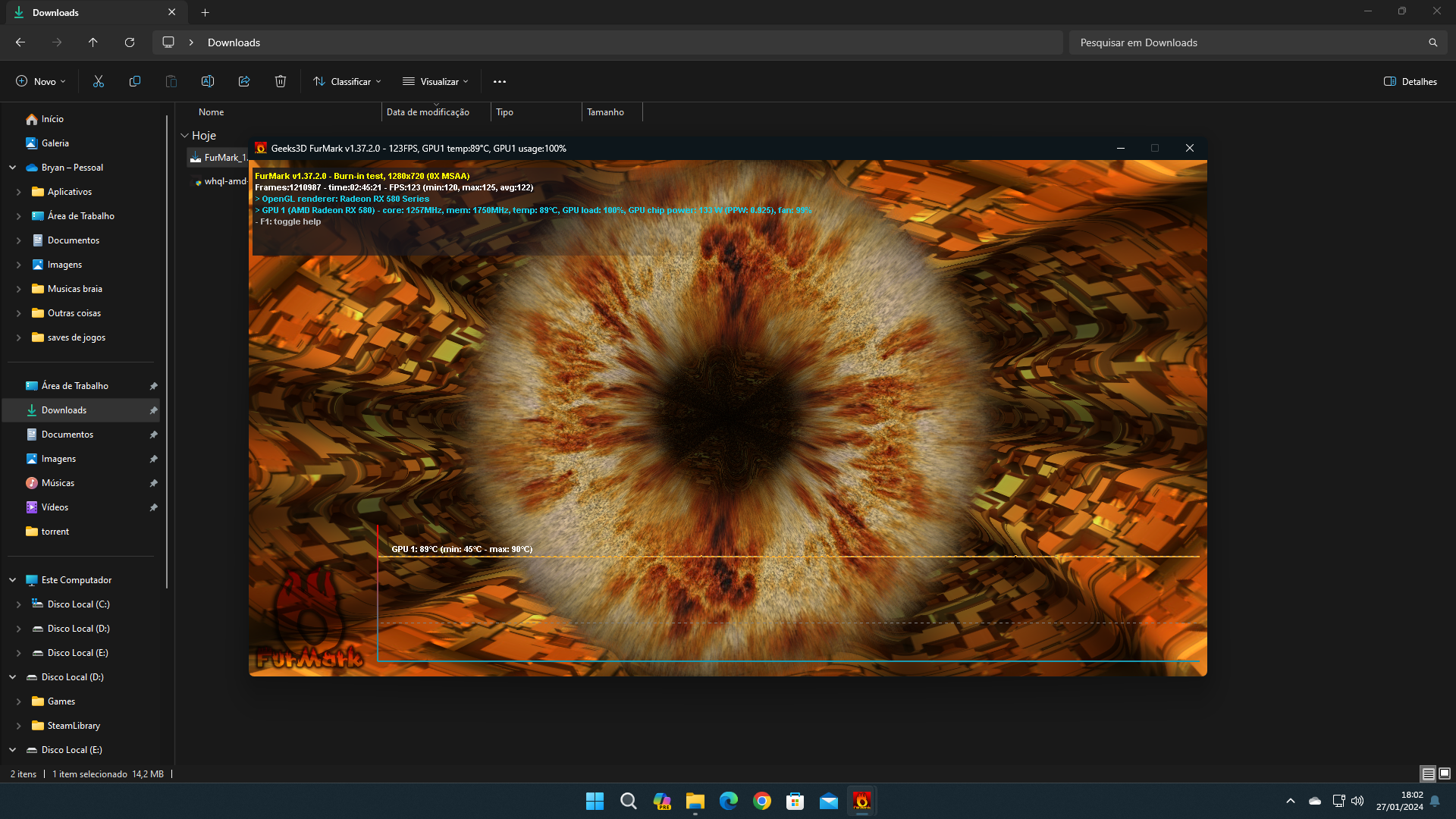Toggle the Detalhes pane
This screenshot has height=819, width=1456.
(x=1410, y=81)
